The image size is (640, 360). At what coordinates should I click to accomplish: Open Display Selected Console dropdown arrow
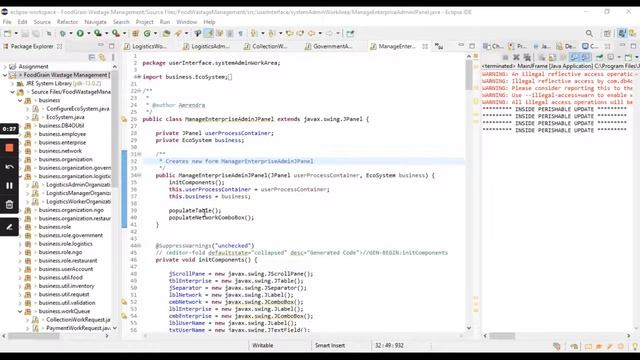[x=618, y=57]
